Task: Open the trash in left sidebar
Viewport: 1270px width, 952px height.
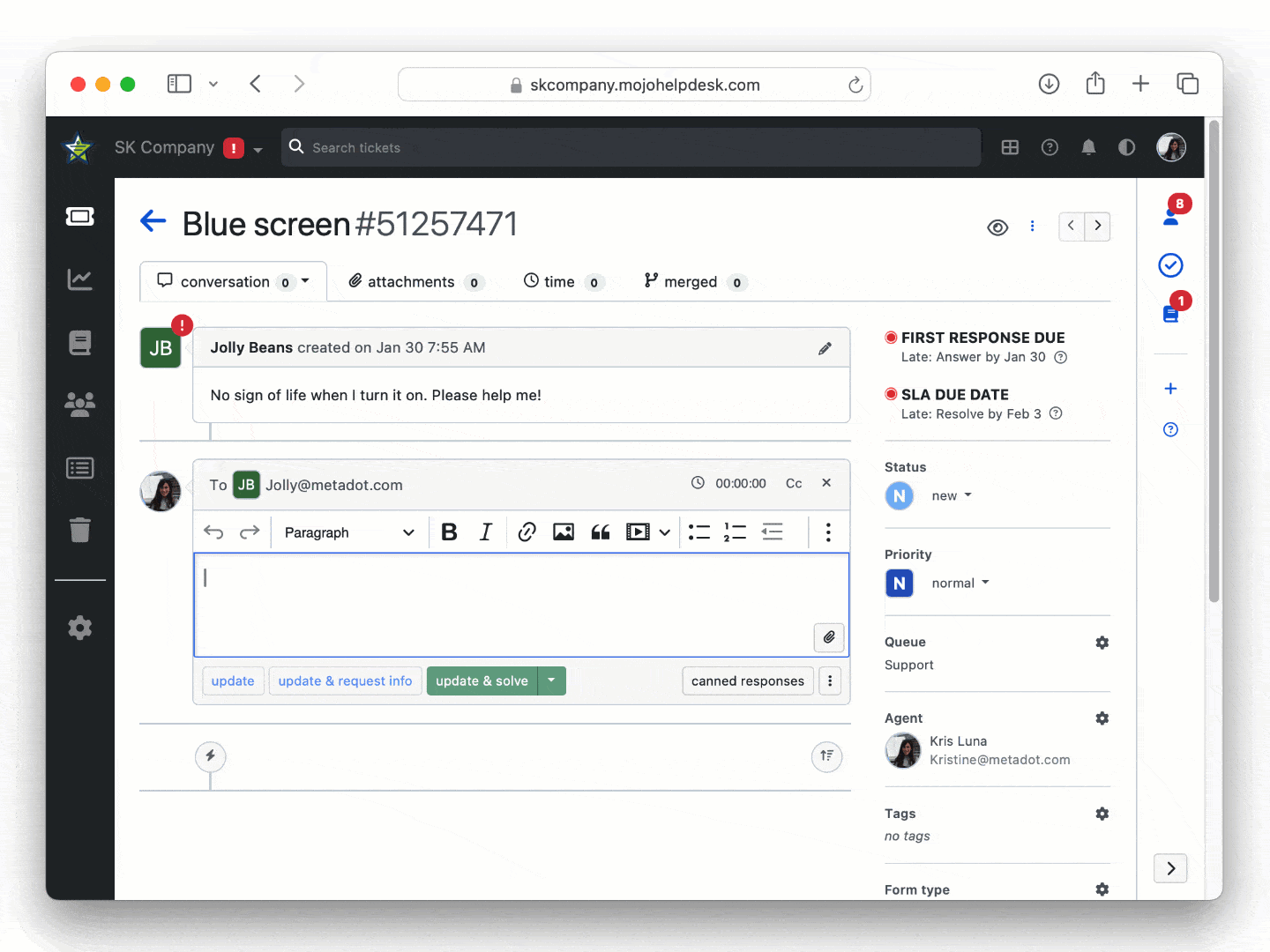Action: (80, 530)
